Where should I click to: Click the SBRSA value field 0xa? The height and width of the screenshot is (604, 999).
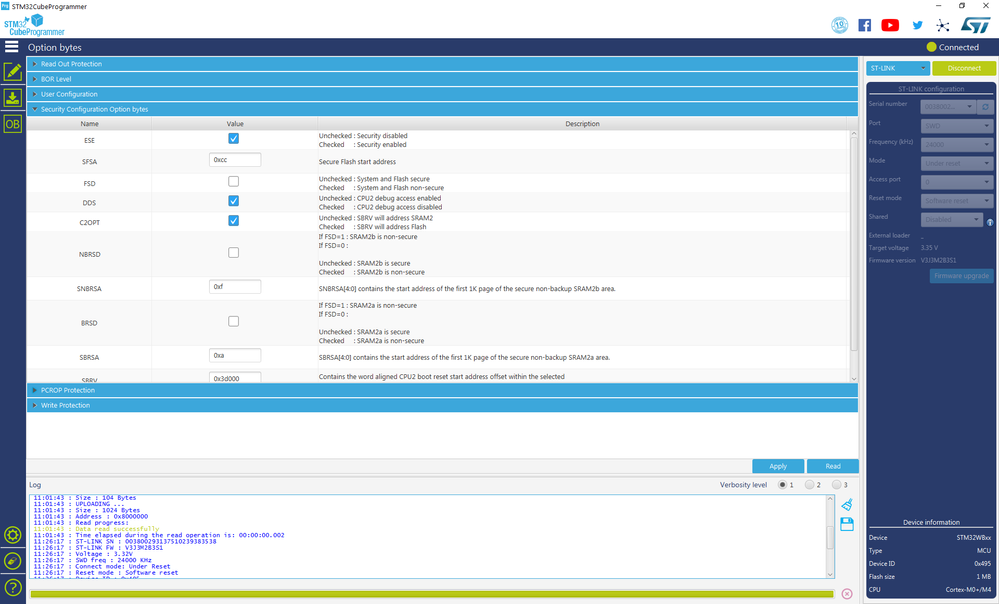[234, 356]
